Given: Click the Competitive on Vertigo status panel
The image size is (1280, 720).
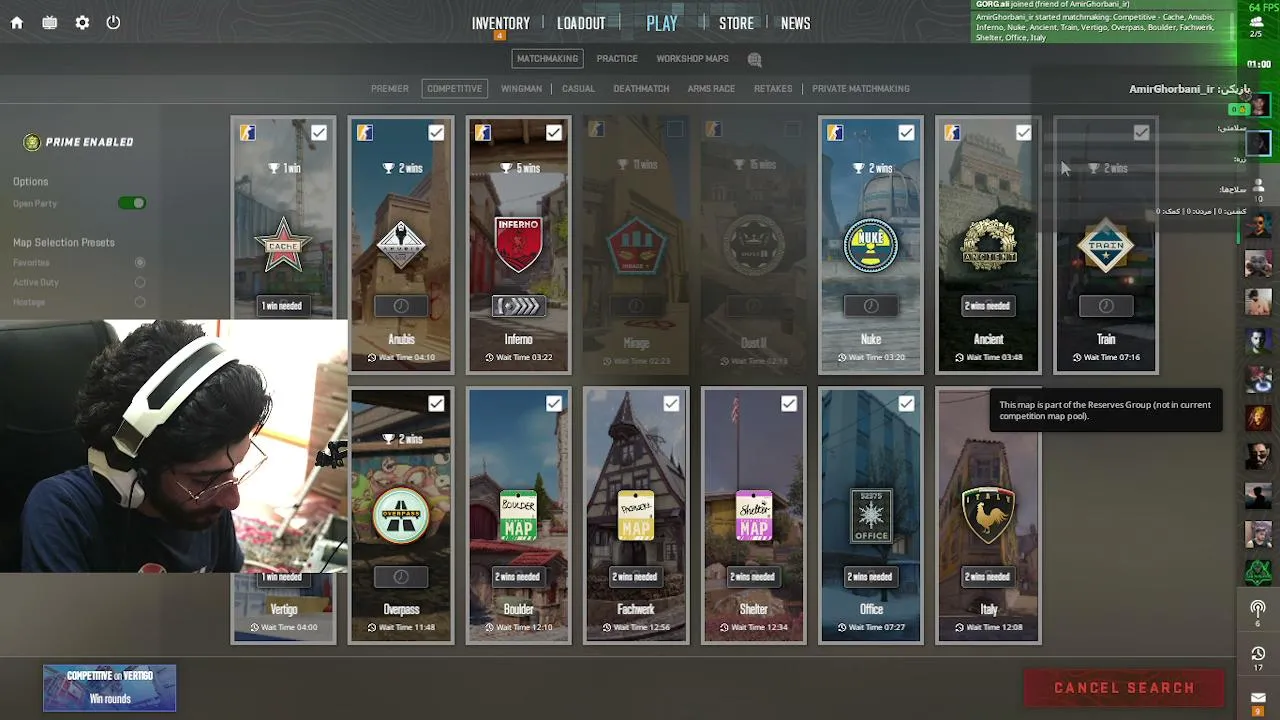Looking at the screenshot, I should click(110, 688).
